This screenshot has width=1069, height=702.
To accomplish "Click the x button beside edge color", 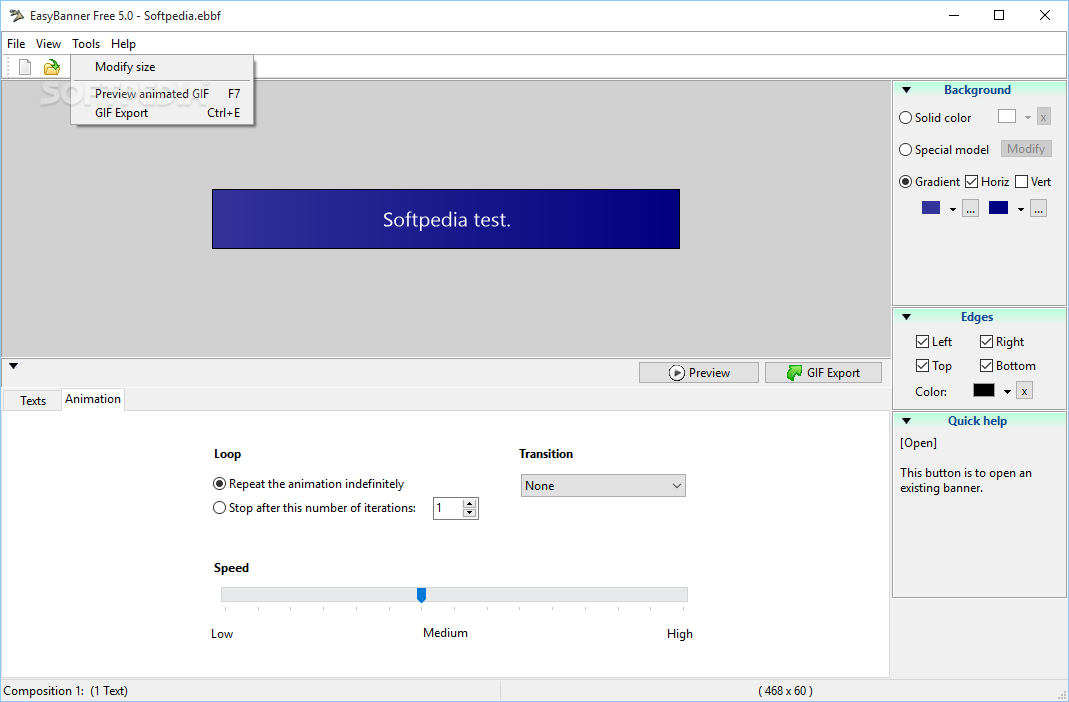I will [1025, 391].
